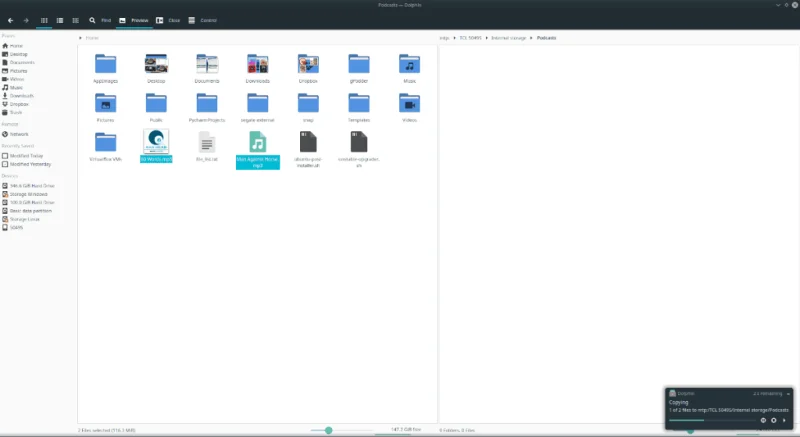
Task: Select the AppImages folder icon
Action: pos(106,64)
